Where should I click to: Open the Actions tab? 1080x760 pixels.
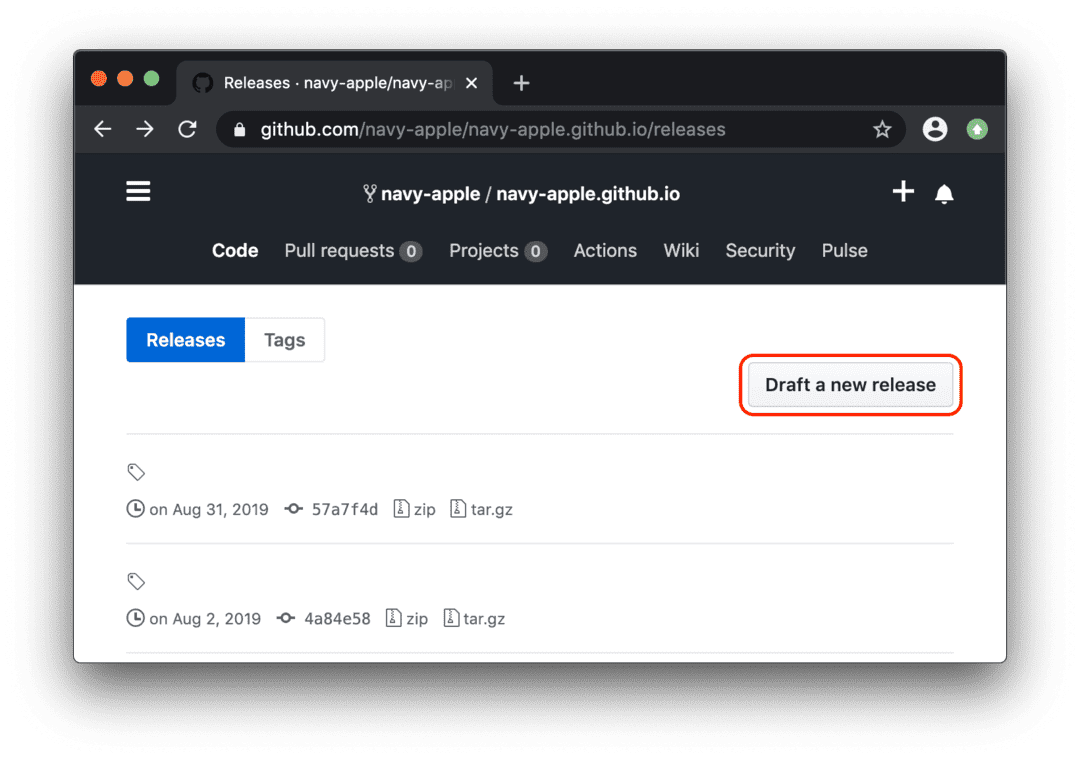pyautogui.click(x=605, y=251)
